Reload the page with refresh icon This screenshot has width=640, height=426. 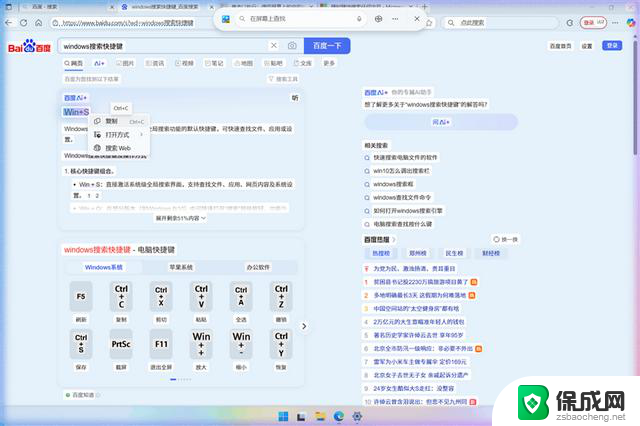click(24, 23)
